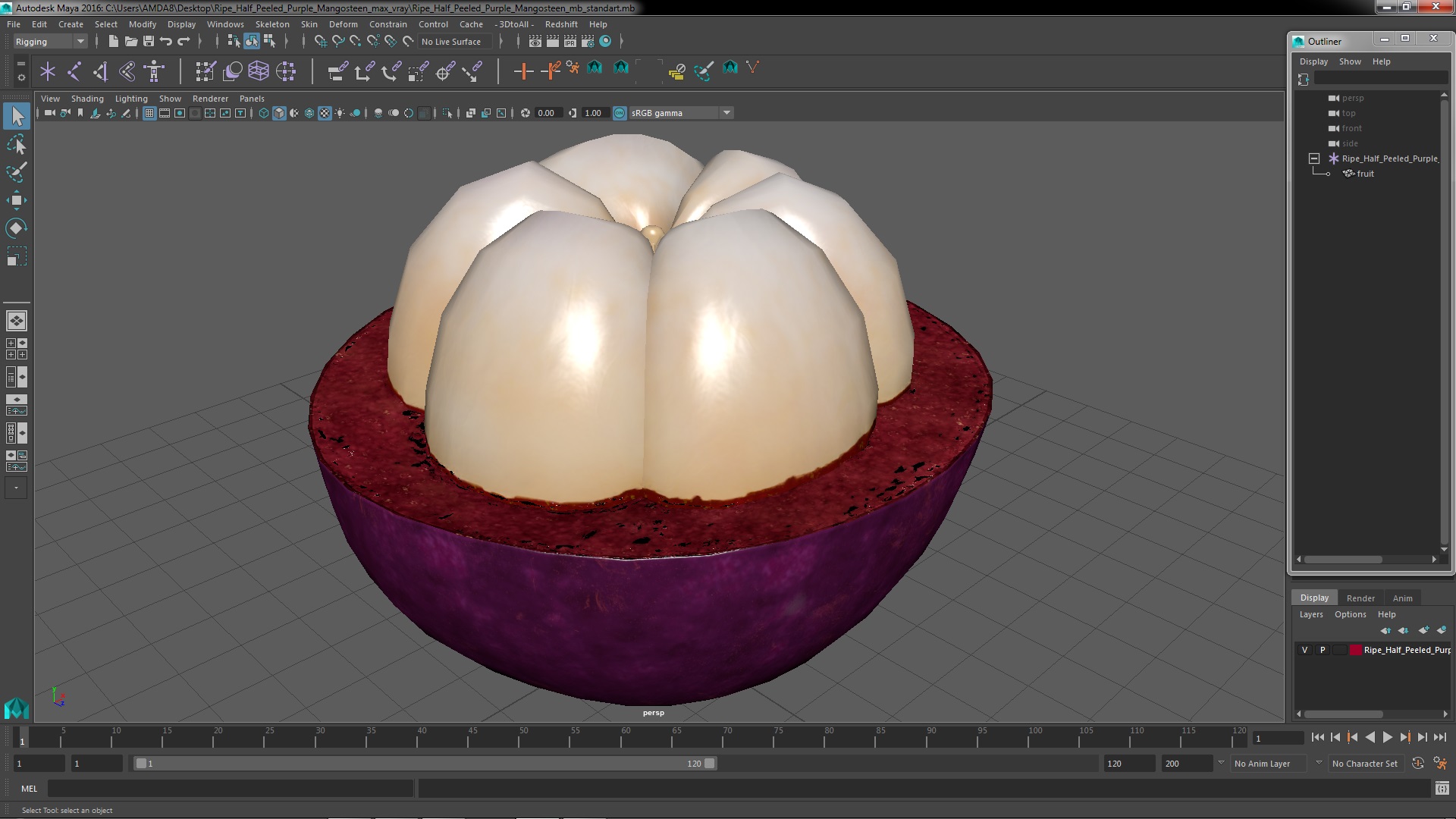Viewport: 1456px width, 819px height.
Task: Open the viewport Shading menu
Action: (87, 99)
